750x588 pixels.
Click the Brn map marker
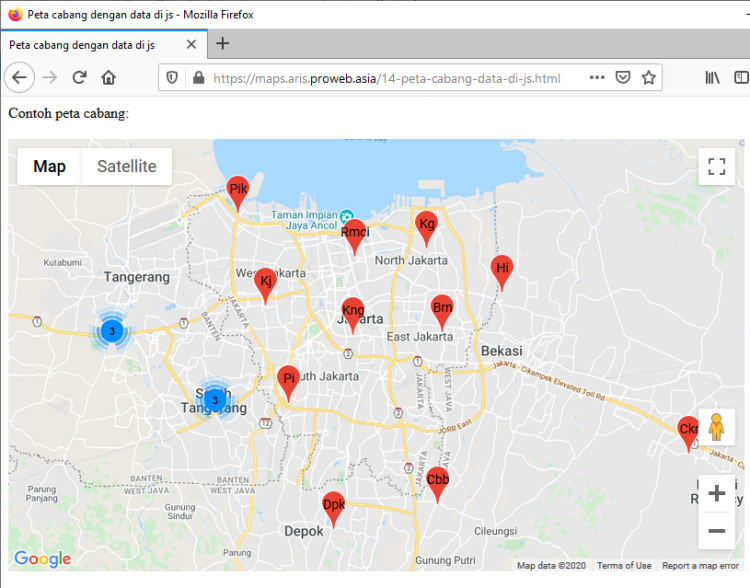pos(442,312)
